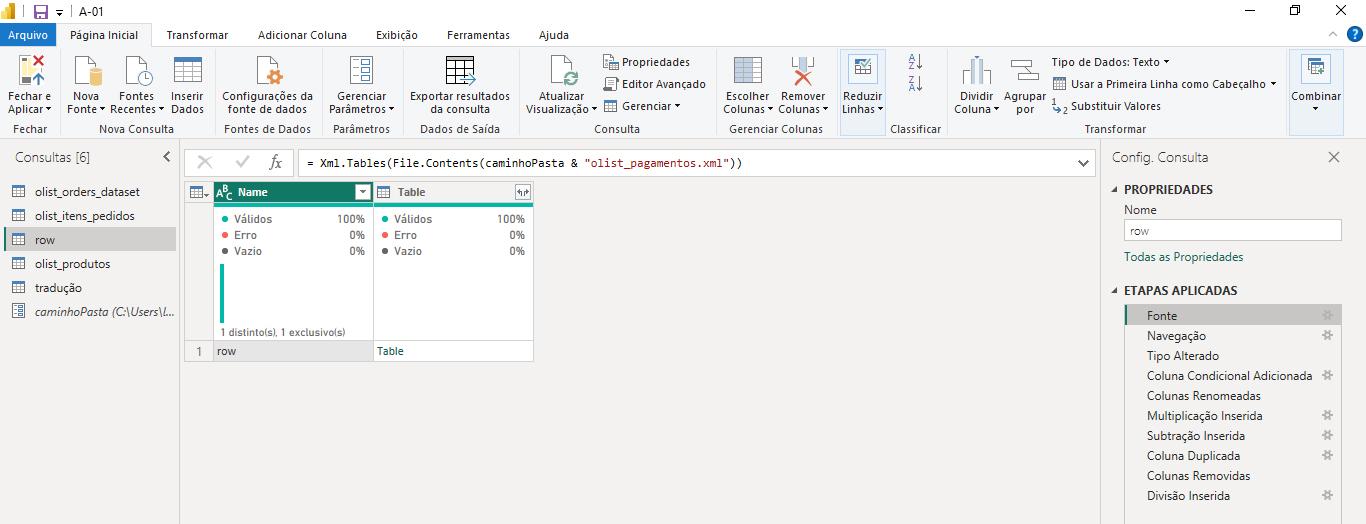Click the Save icon in title bar
Screen dimensions: 1366x524
[x=41, y=12]
